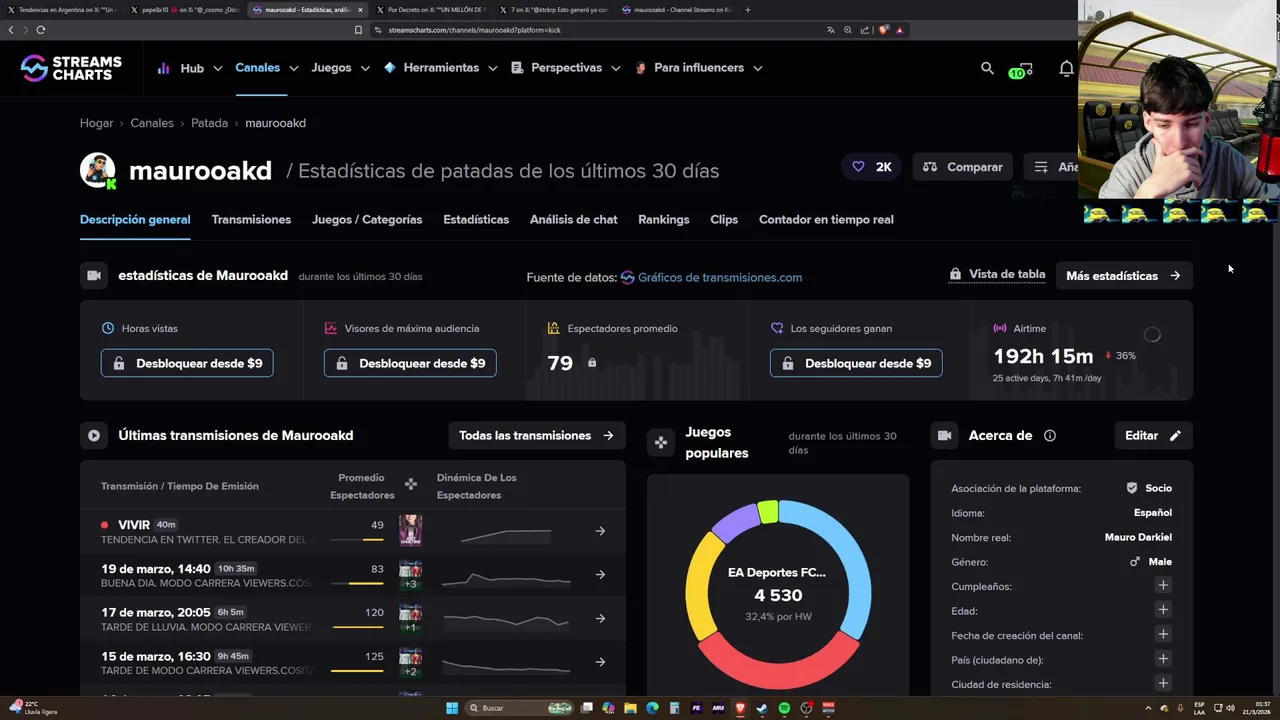1280x720 pixels.
Task: Switch to the Transmisiones tab
Action: tap(251, 220)
